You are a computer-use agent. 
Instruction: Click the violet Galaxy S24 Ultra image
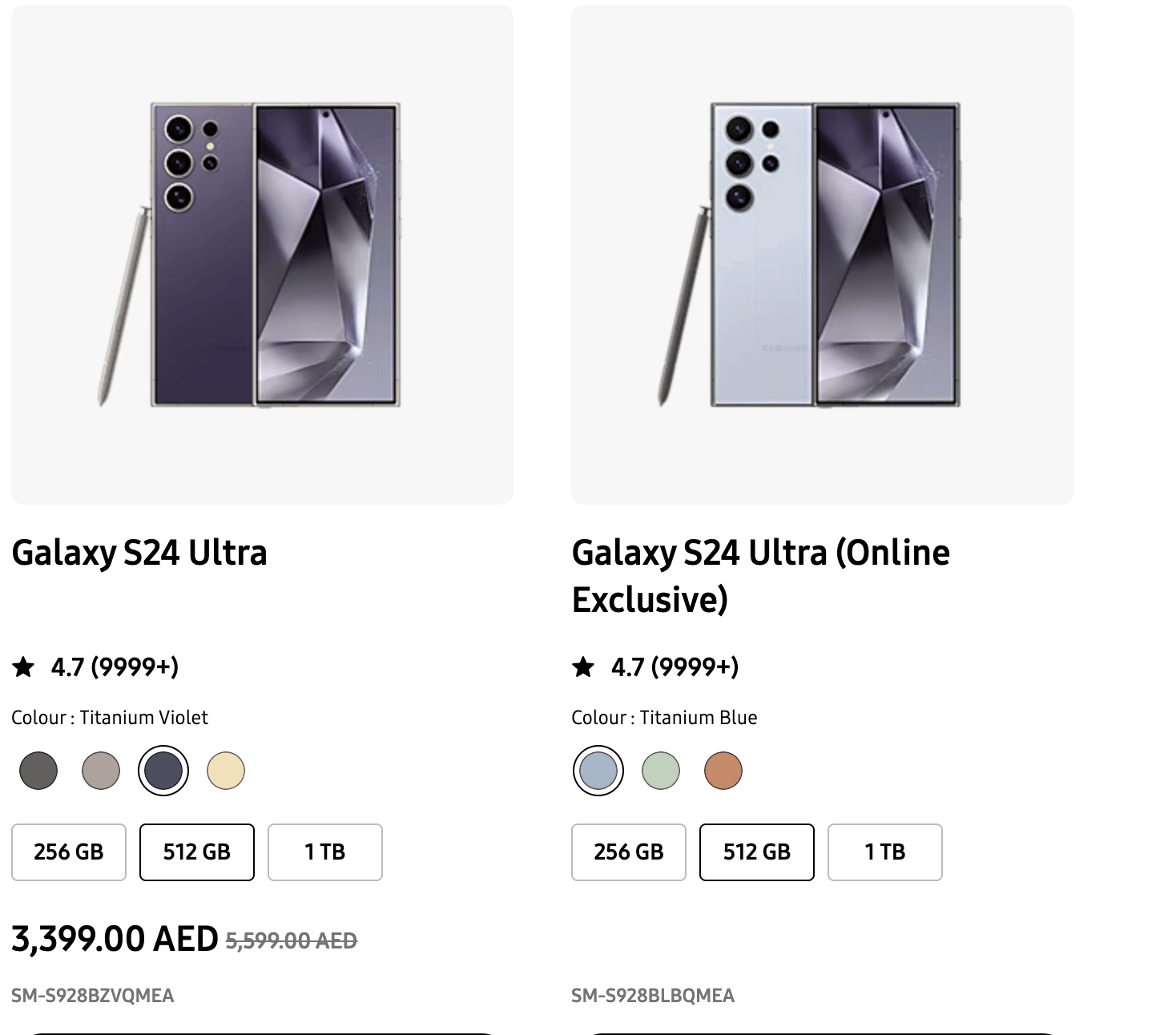[x=262, y=255]
